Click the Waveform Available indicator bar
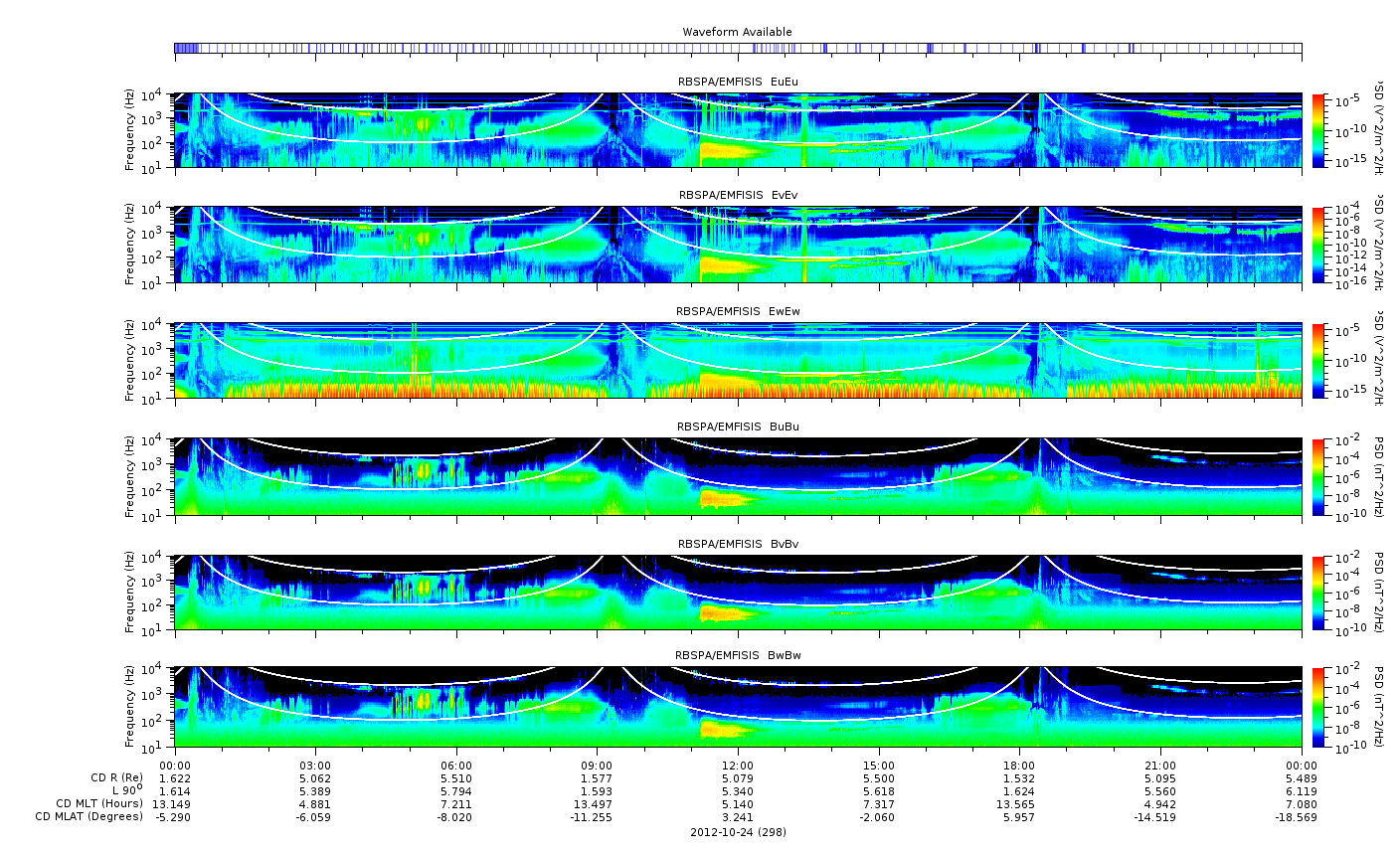 pos(737,48)
